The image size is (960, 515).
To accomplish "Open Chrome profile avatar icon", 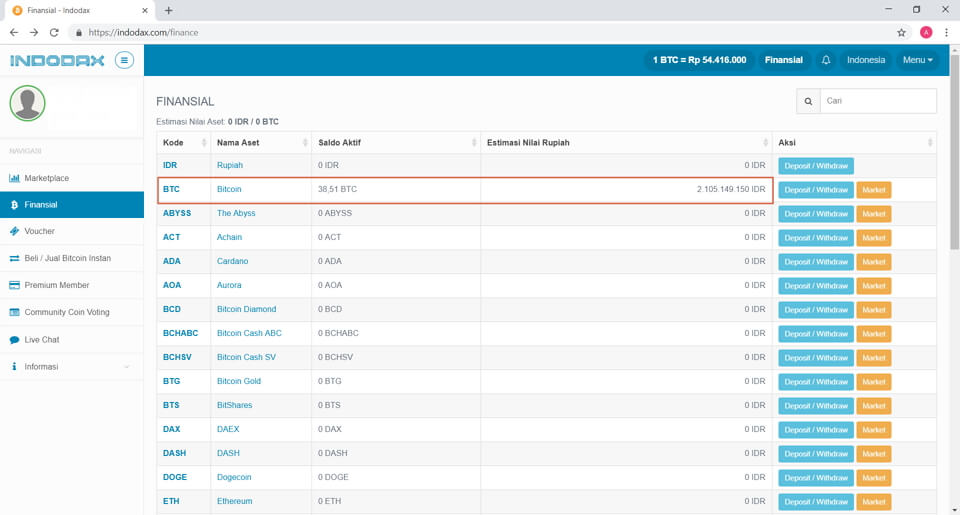I will pos(926,32).
